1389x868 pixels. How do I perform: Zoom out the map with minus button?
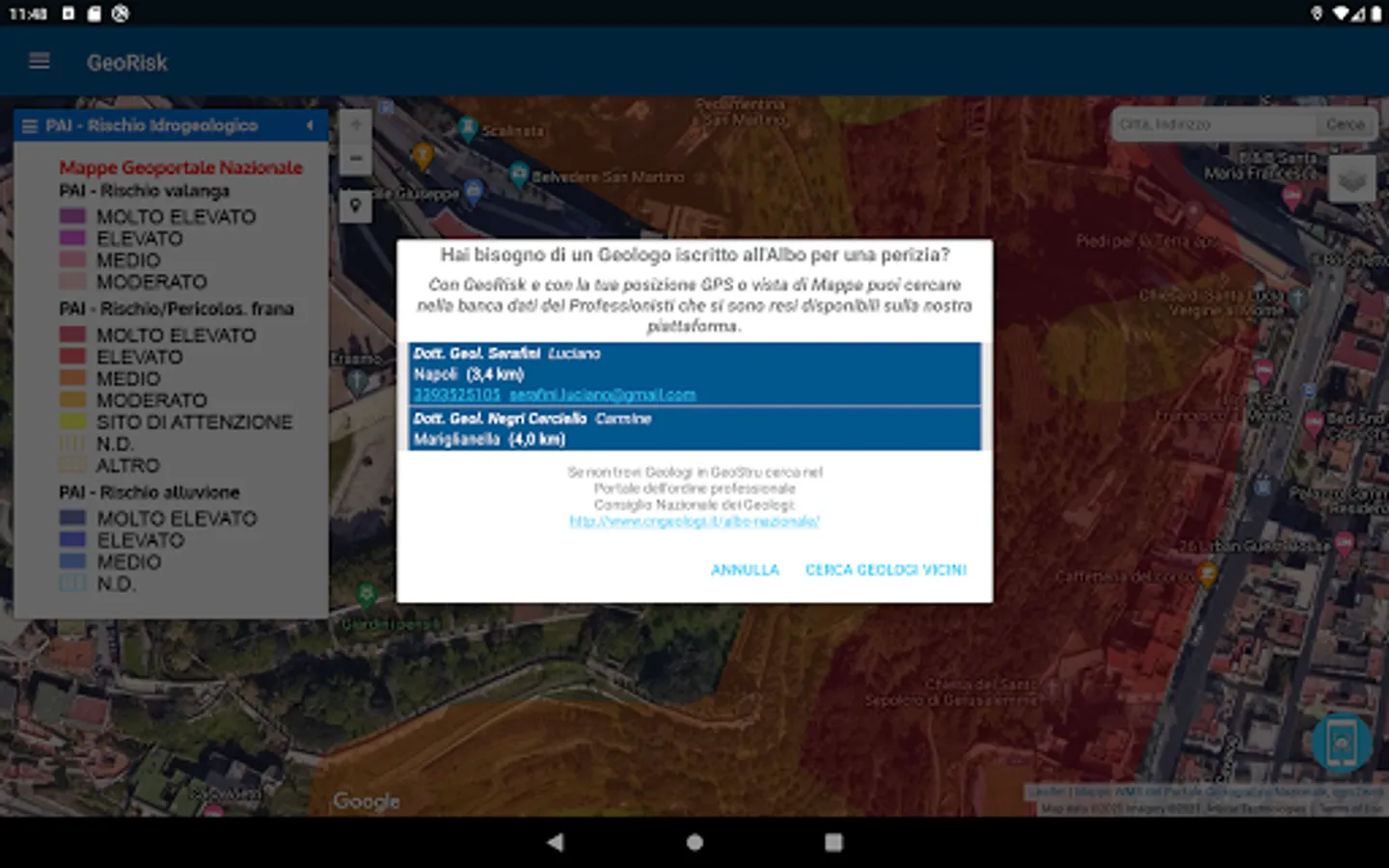(x=356, y=158)
